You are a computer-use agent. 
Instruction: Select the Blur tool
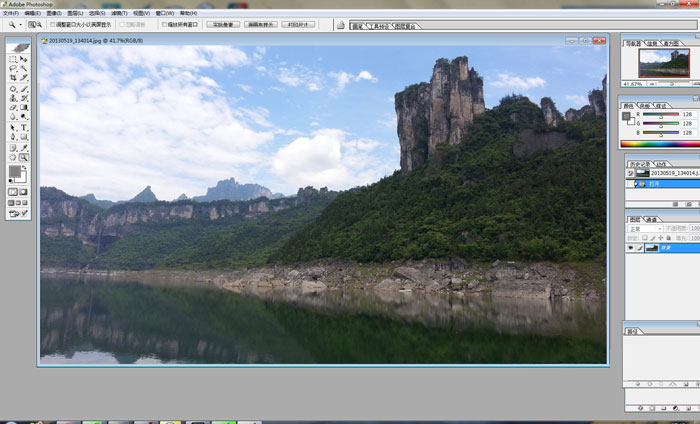click(x=13, y=117)
